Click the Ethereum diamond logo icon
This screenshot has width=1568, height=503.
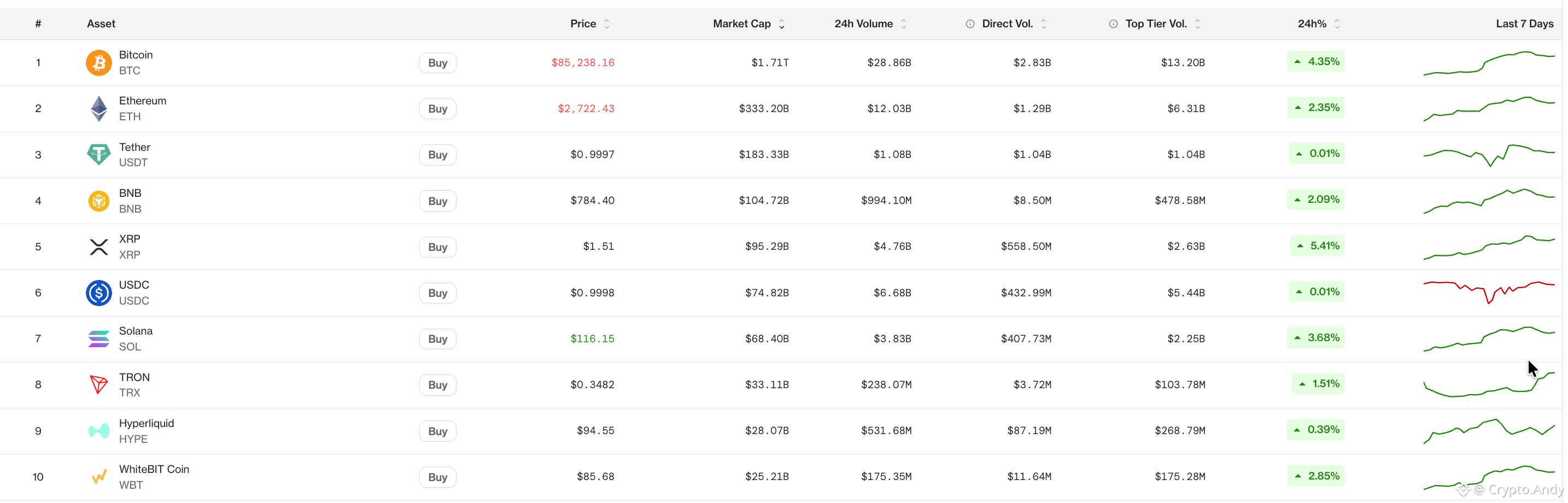pos(98,109)
